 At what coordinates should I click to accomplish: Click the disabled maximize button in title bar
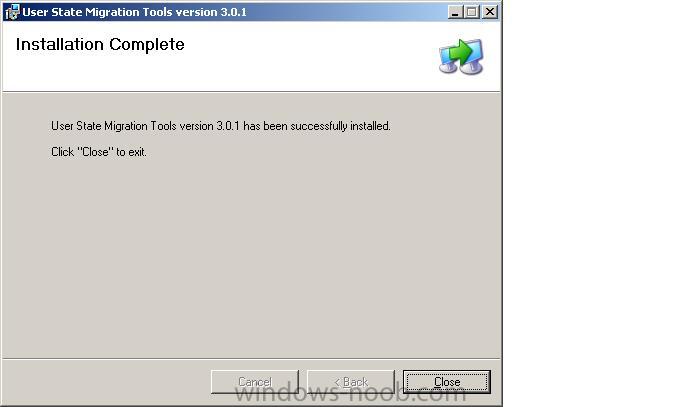[471, 12]
